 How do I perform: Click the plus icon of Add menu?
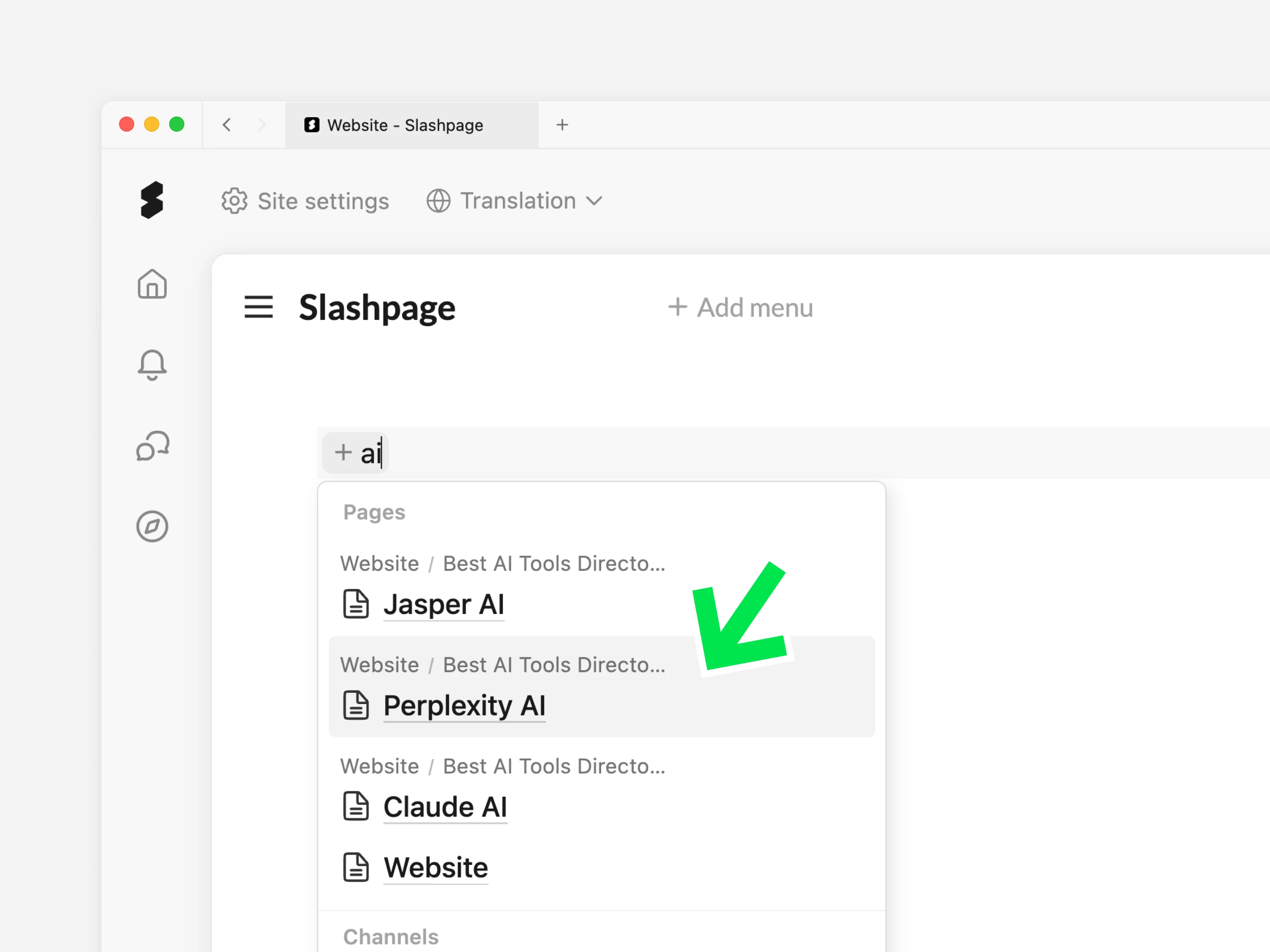pos(678,307)
